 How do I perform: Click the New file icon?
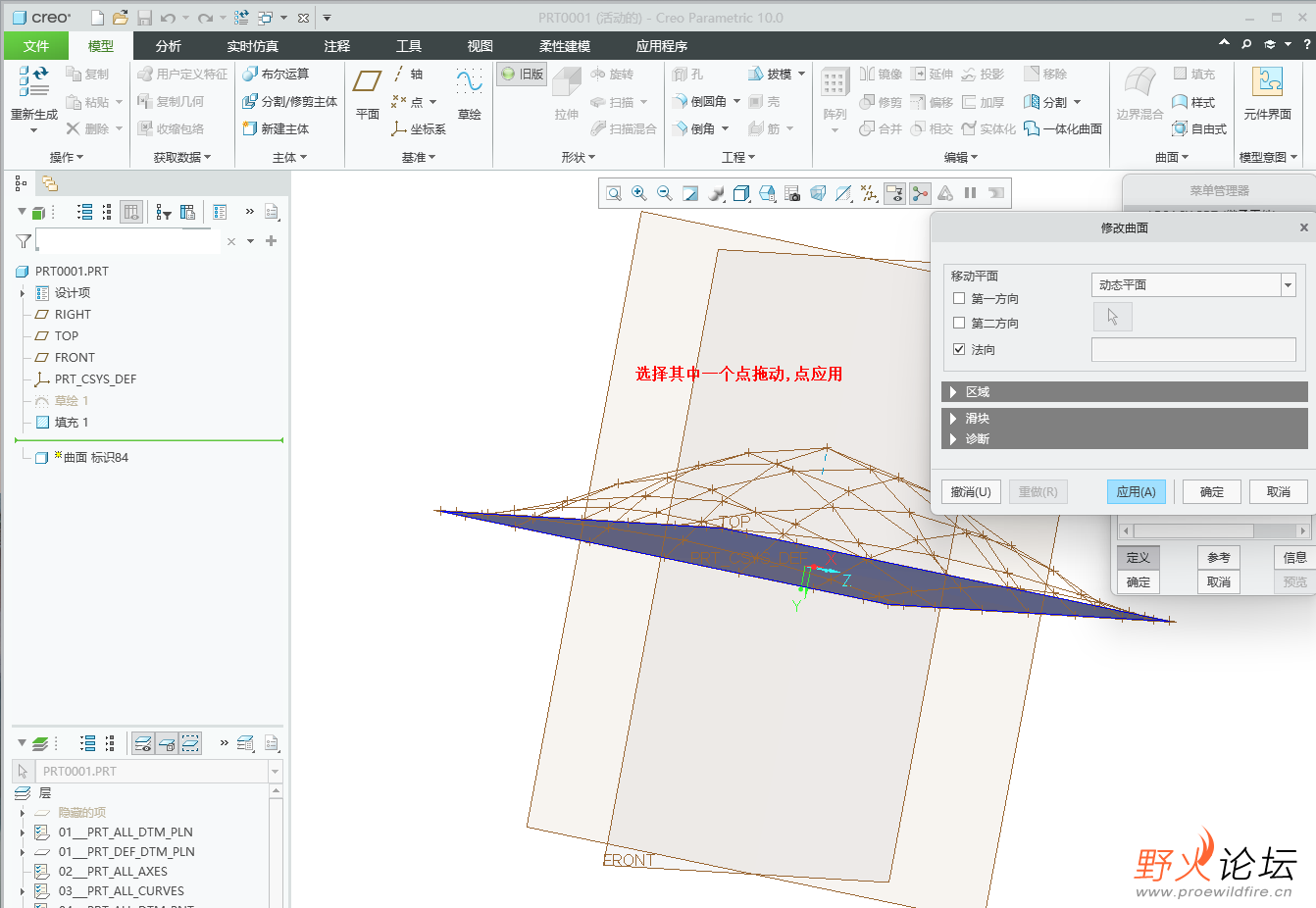pyautogui.click(x=97, y=18)
